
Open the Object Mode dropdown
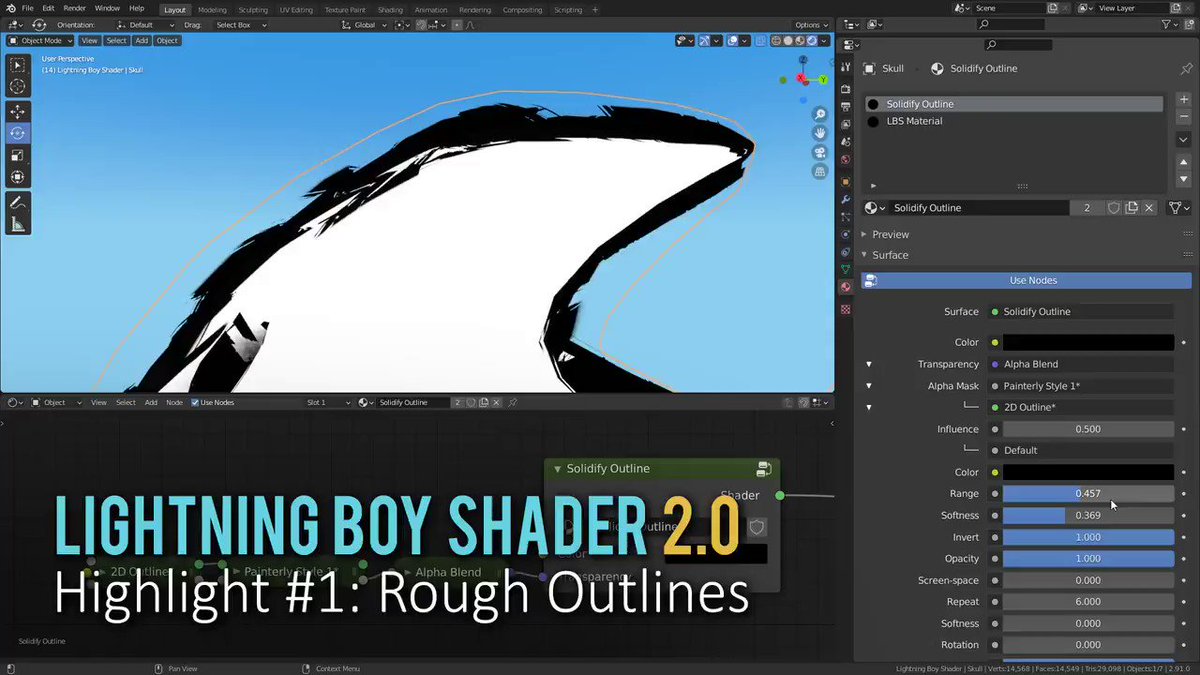coord(40,41)
